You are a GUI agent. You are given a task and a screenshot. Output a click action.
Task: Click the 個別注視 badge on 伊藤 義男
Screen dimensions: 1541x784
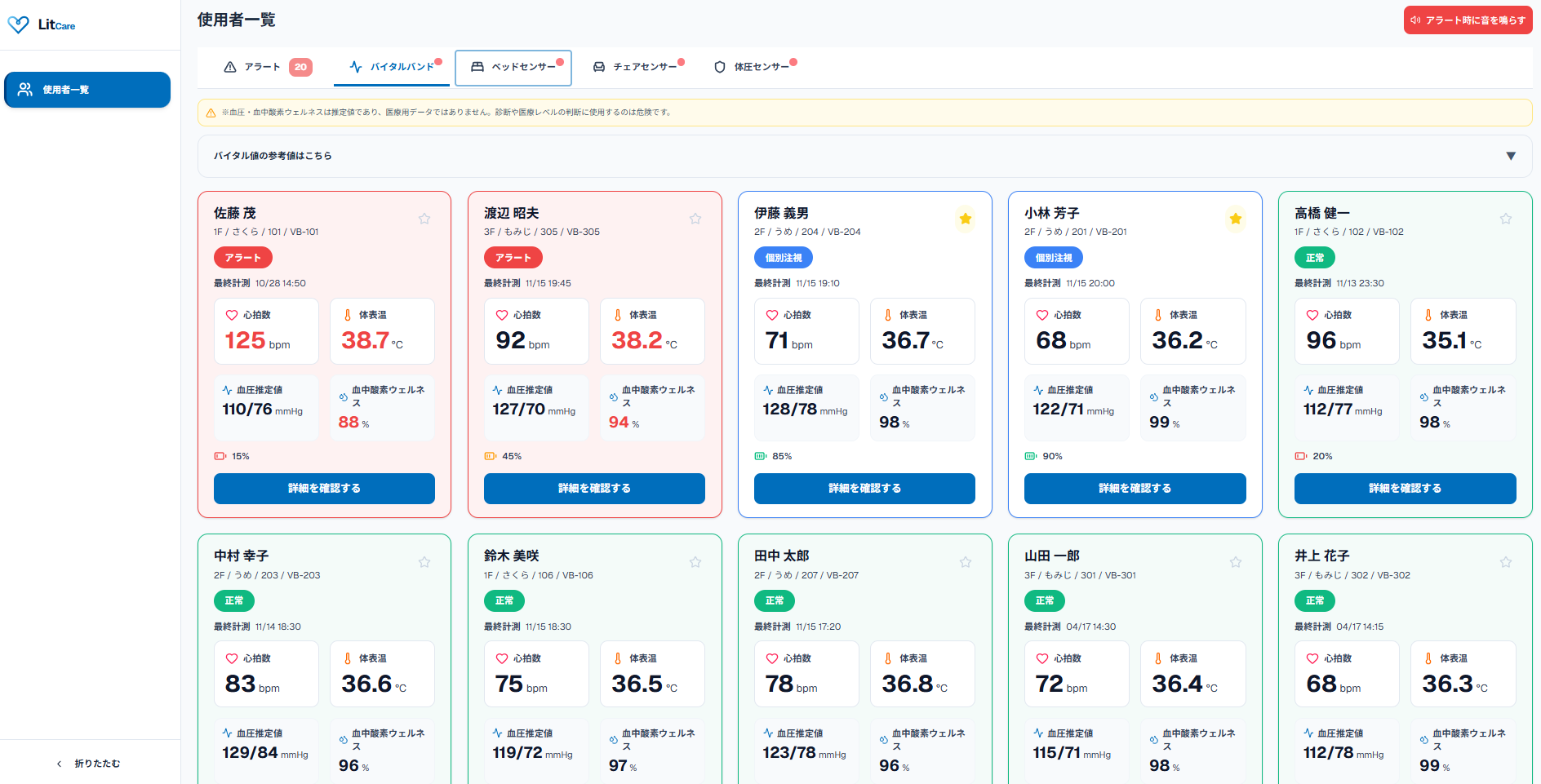pos(784,258)
